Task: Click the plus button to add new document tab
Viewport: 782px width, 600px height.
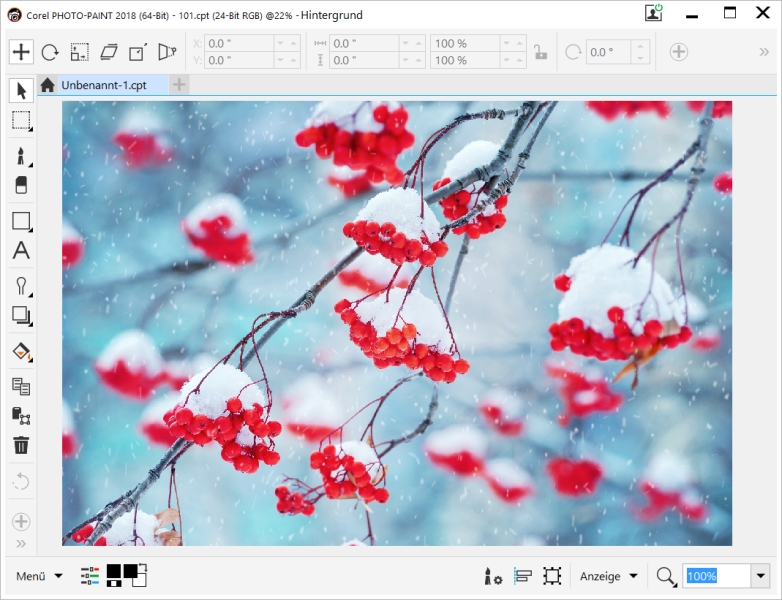Action: pyautogui.click(x=179, y=85)
